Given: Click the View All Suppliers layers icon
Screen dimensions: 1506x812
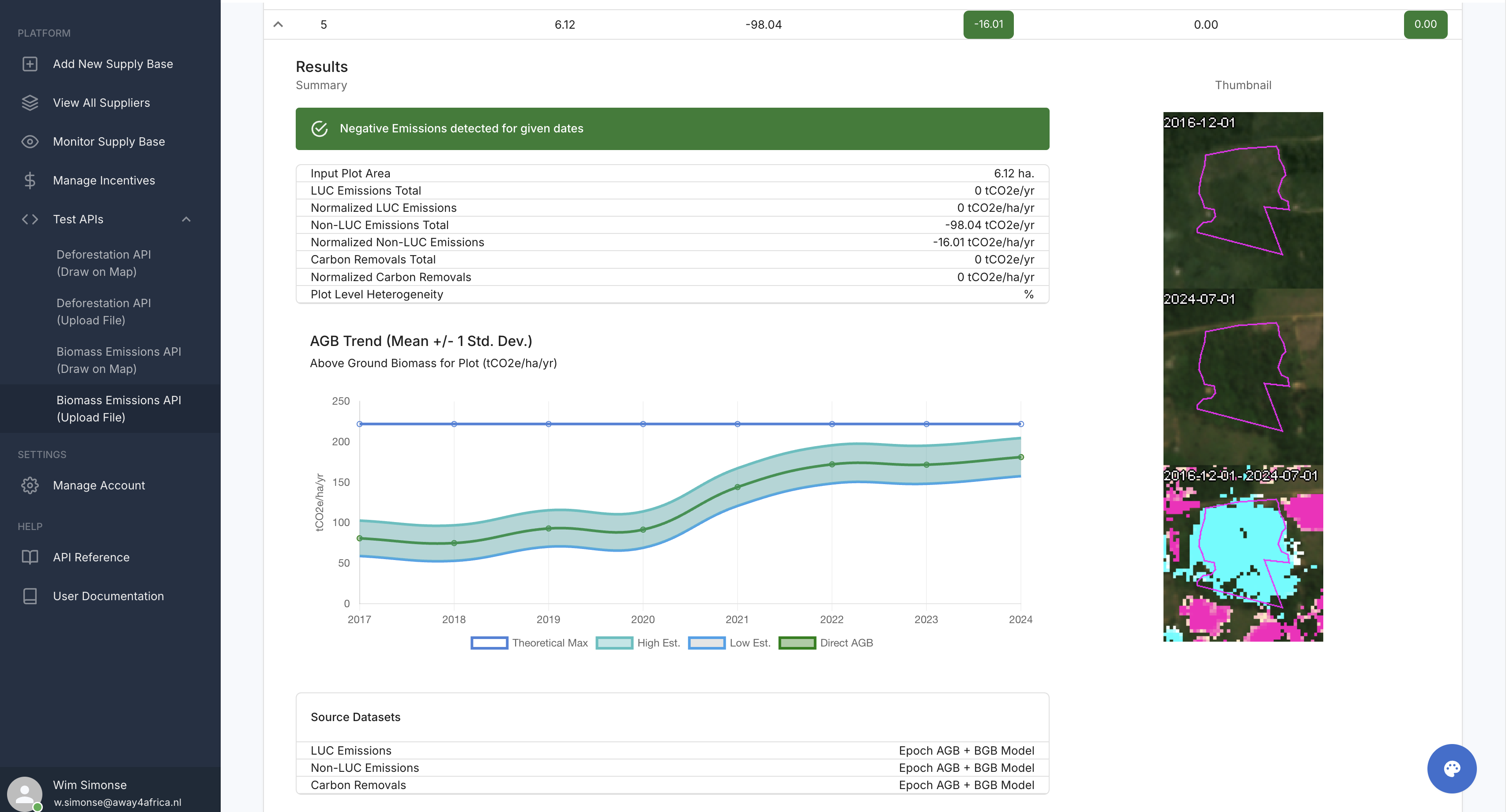Looking at the screenshot, I should click(30, 103).
